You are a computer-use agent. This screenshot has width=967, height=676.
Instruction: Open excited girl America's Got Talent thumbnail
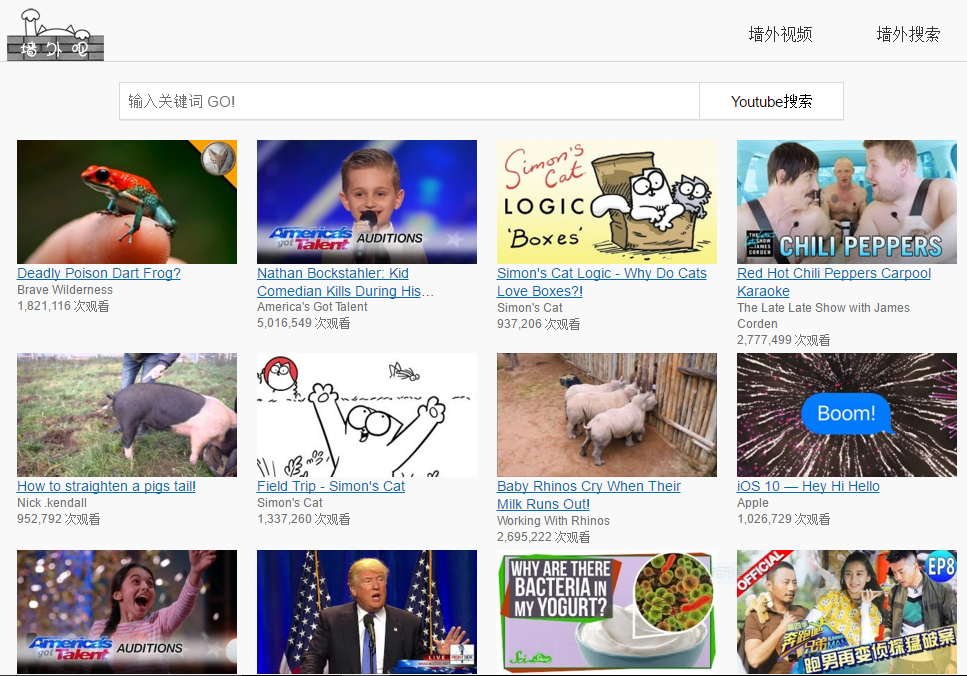127,612
